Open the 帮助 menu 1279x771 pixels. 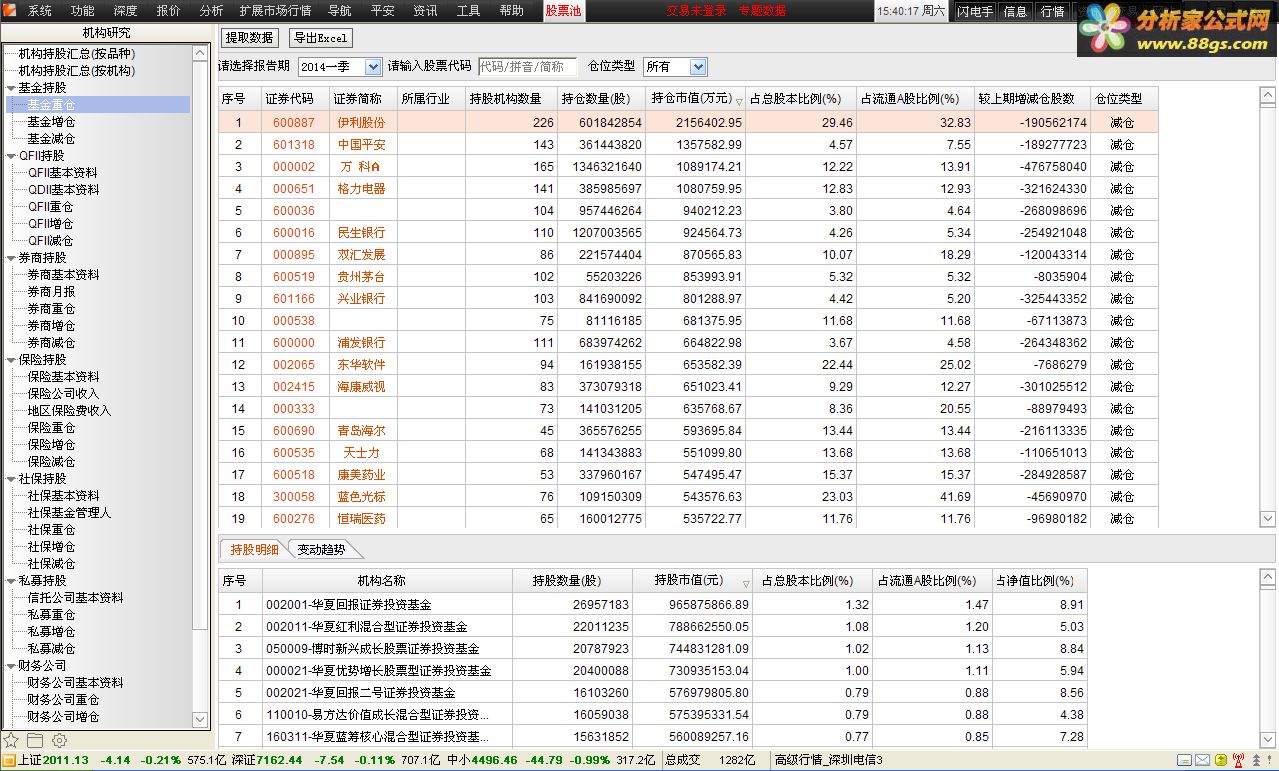pos(511,11)
